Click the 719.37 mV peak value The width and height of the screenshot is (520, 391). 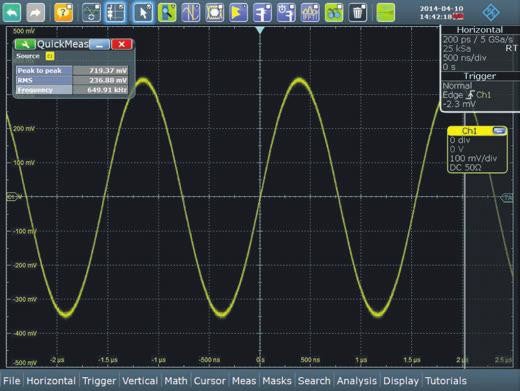tap(108, 71)
